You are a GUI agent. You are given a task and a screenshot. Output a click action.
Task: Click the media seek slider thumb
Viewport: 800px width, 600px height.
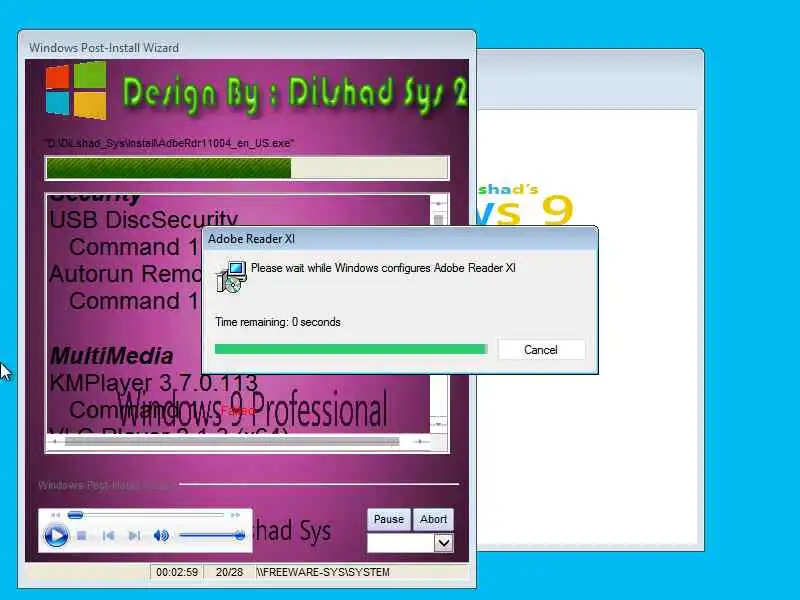(x=75, y=515)
